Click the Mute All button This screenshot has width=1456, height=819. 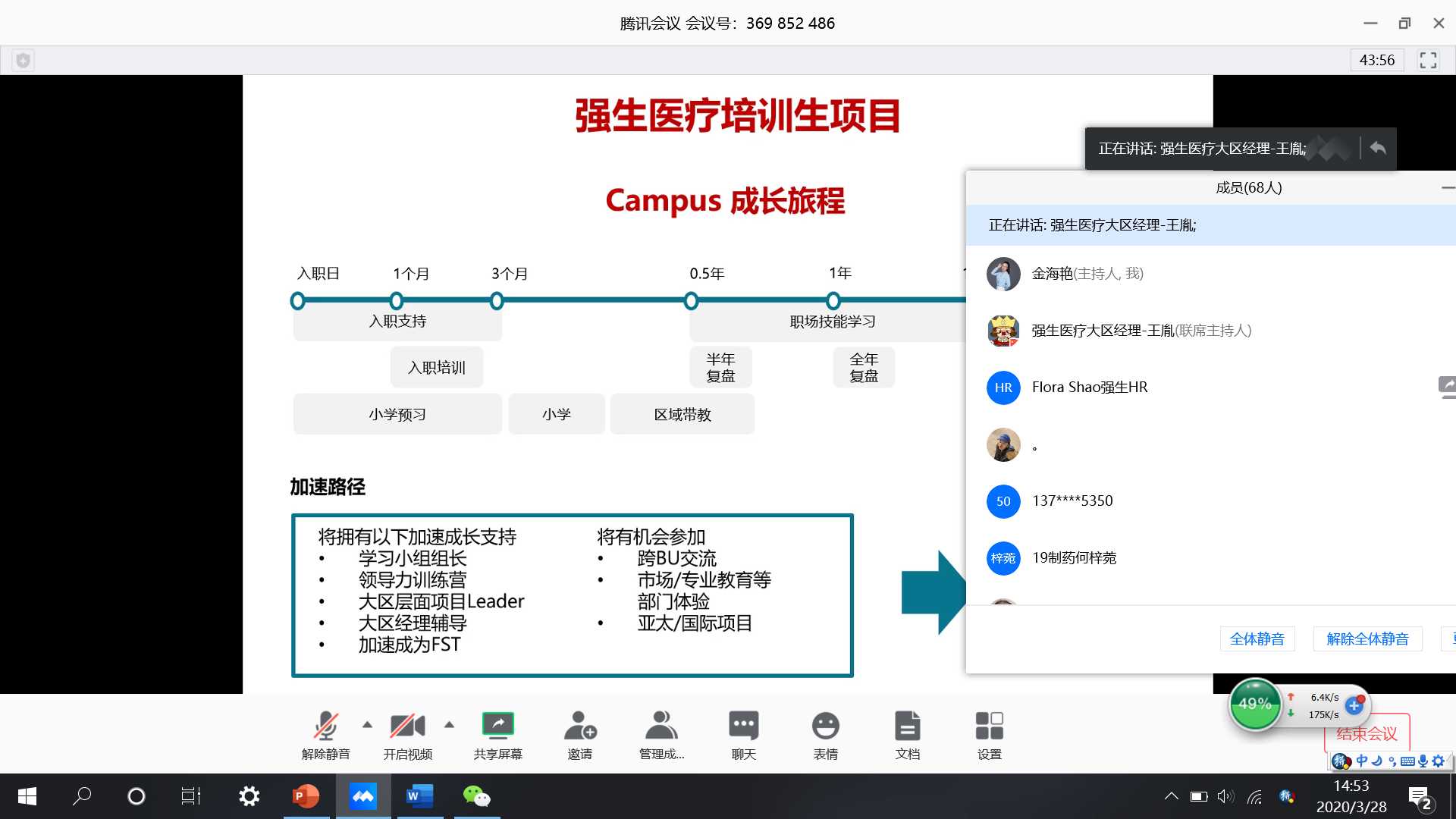1257,639
